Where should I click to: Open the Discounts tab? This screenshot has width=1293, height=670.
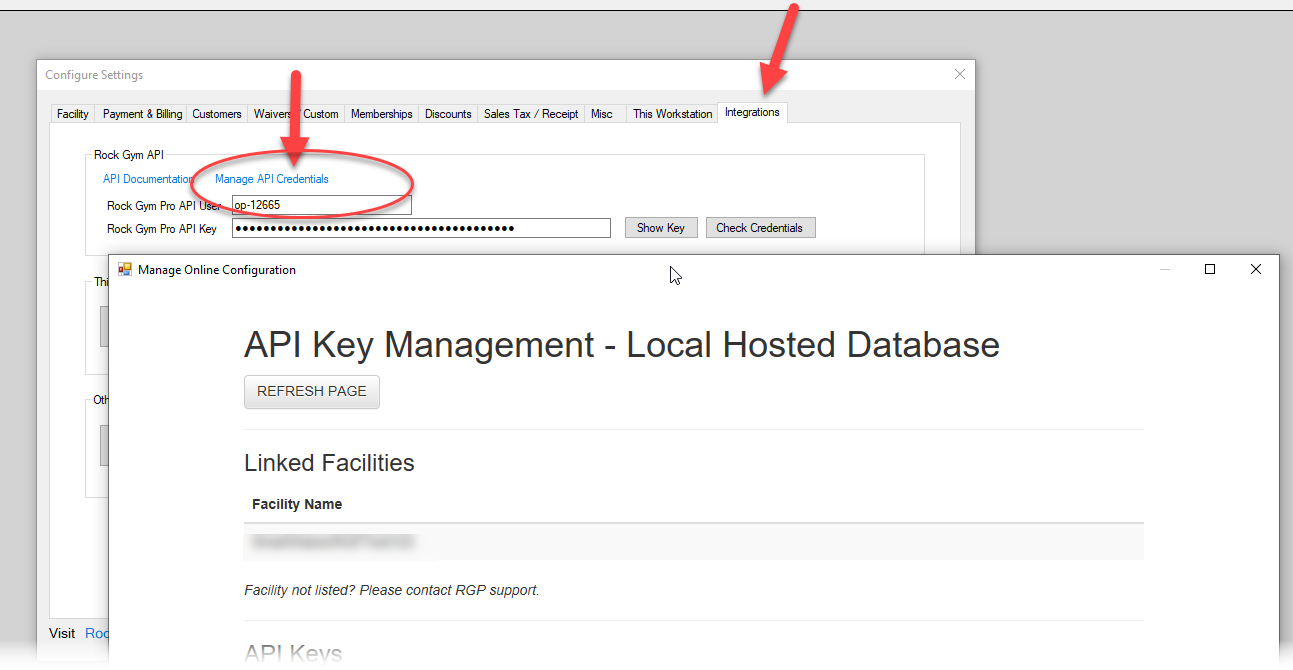click(x=448, y=114)
